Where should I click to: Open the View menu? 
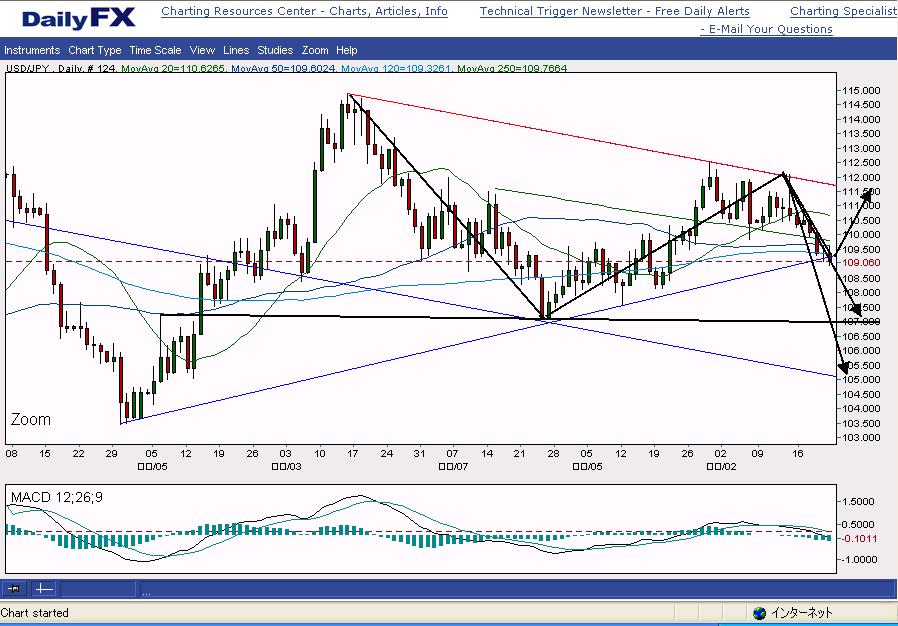(x=202, y=50)
